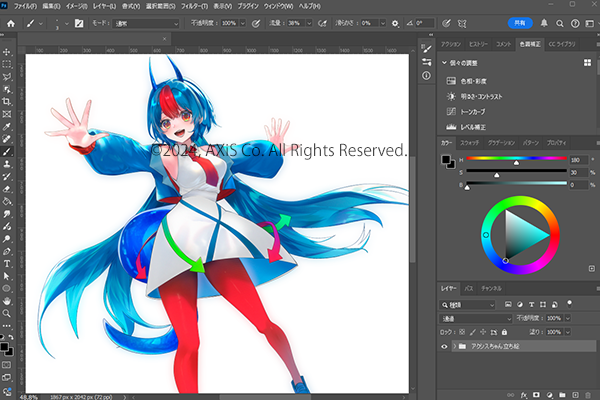Image resolution: width=600 pixels, height=400 pixels.
Task: Select the Paint Bucket tool
Action: 7,201
